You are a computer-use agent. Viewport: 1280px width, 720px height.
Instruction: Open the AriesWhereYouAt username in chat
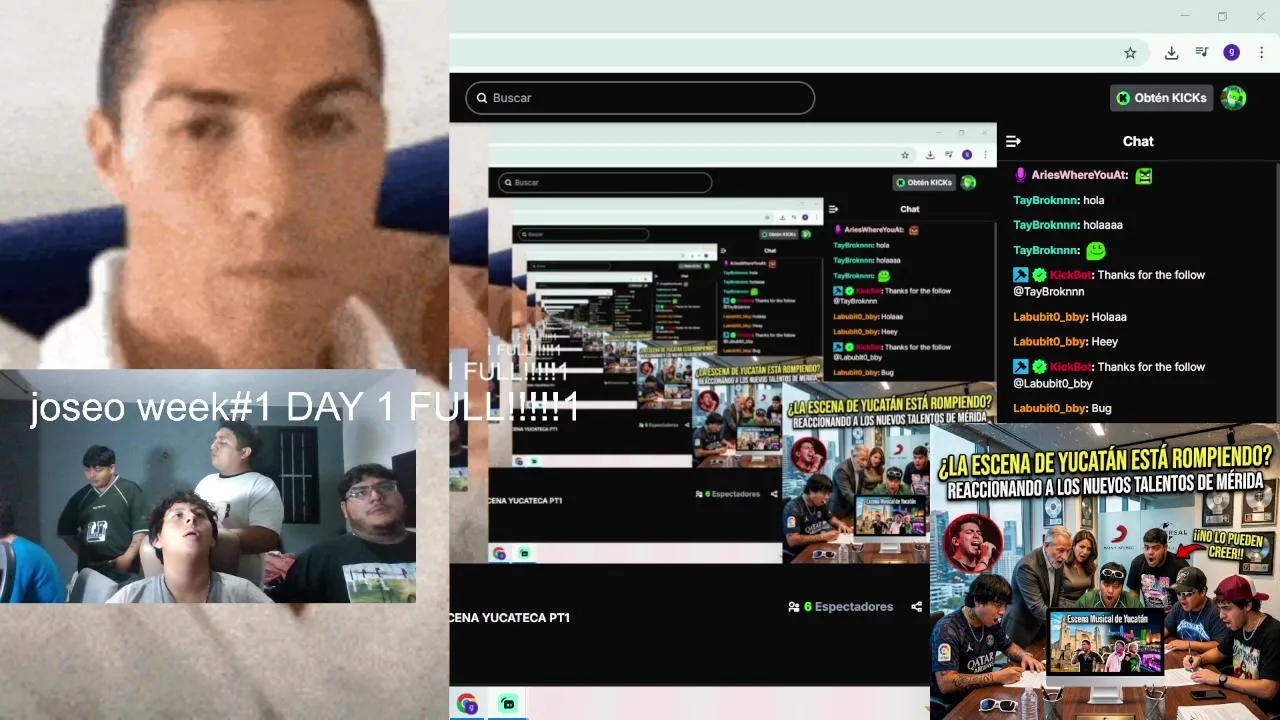tap(1080, 175)
